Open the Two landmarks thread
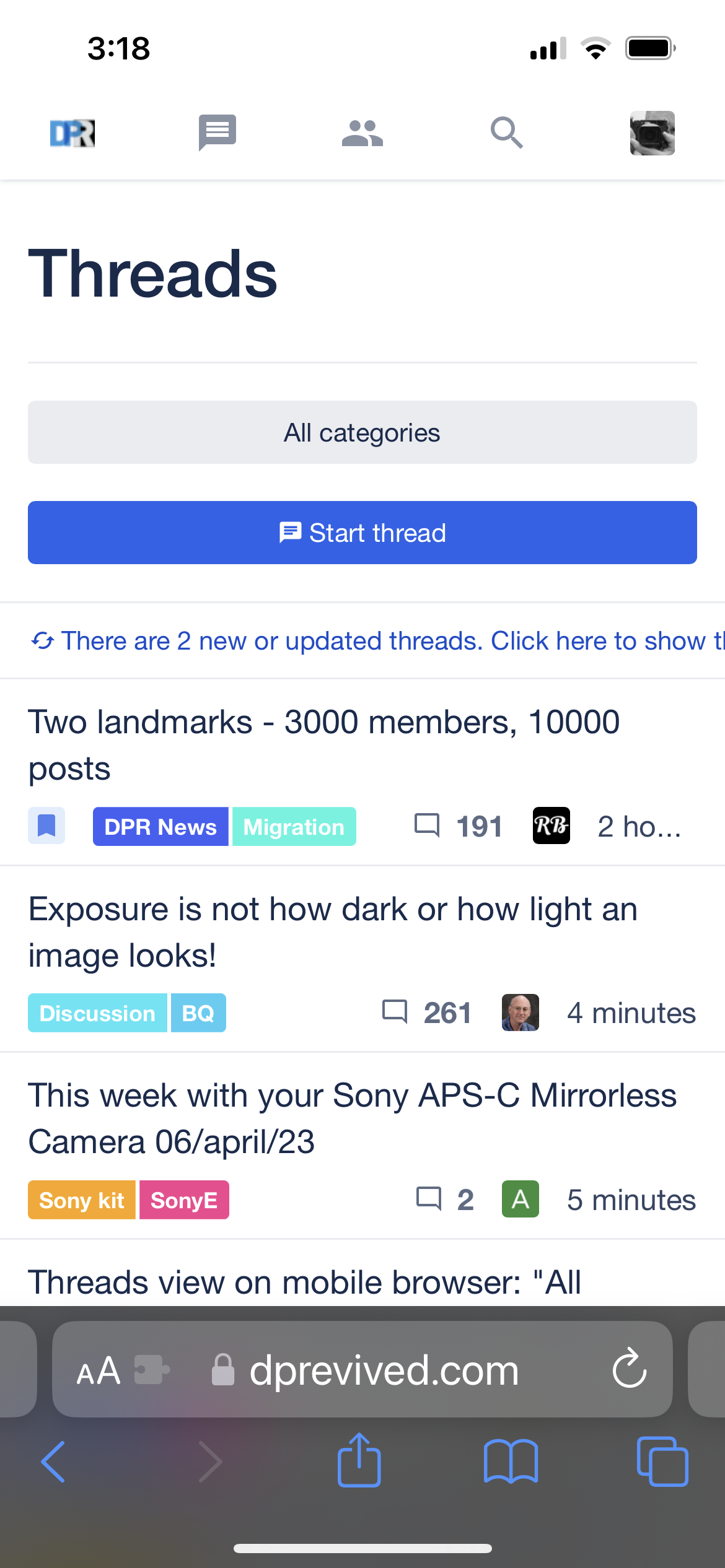725x1568 pixels. [x=324, y=745]
